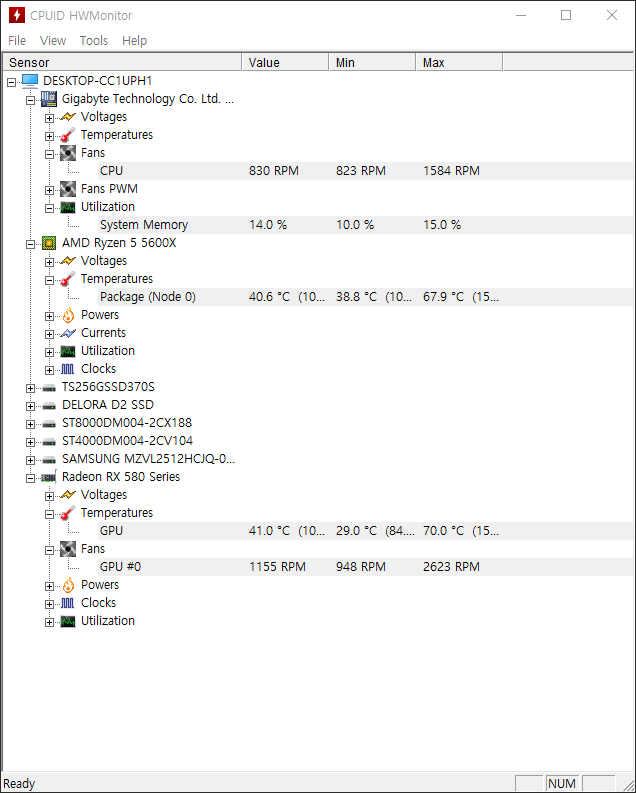Collapse Temperatures under Radeon RX 580
Screen dimensions: 636x793
(x=49, y=514)
